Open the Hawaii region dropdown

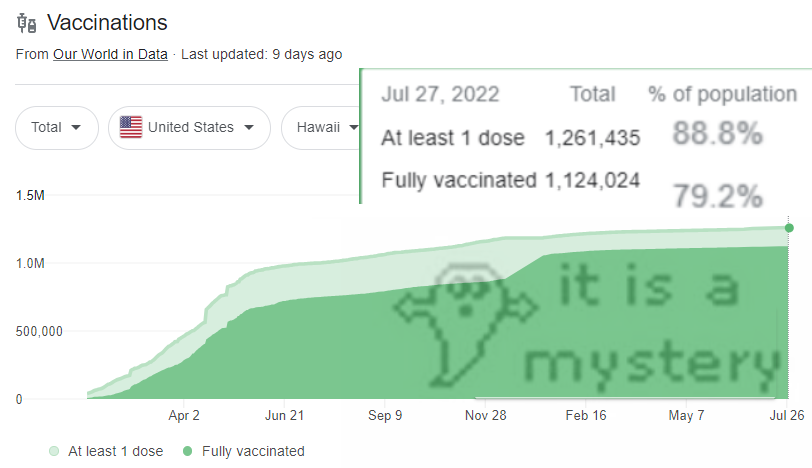321,128
